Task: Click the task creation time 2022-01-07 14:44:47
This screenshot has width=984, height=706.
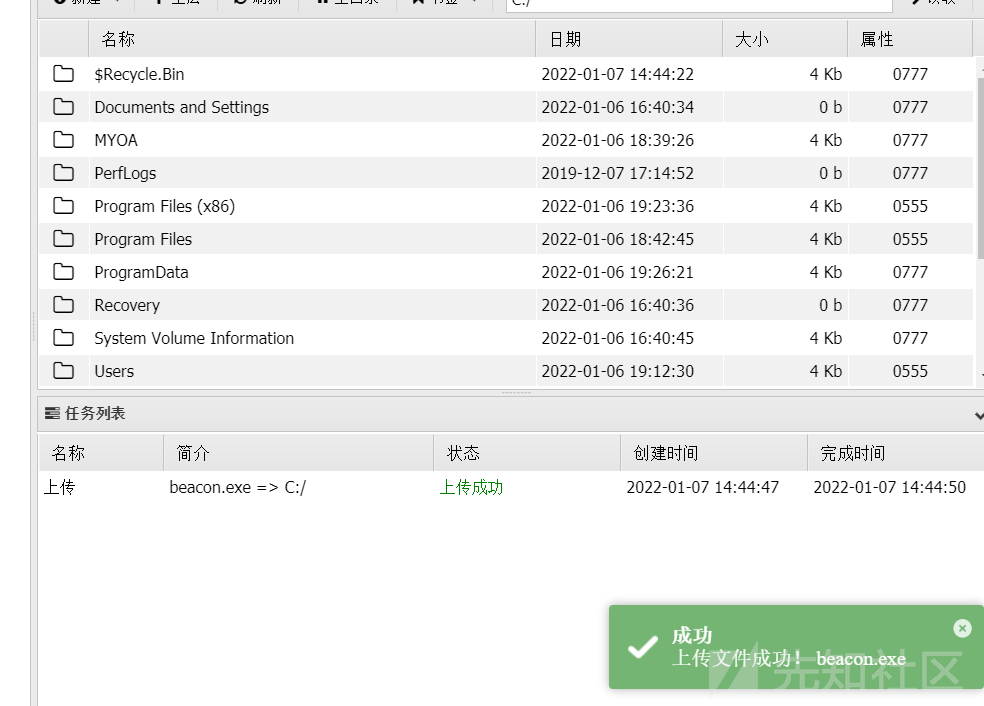Action: tap(702, 488)
